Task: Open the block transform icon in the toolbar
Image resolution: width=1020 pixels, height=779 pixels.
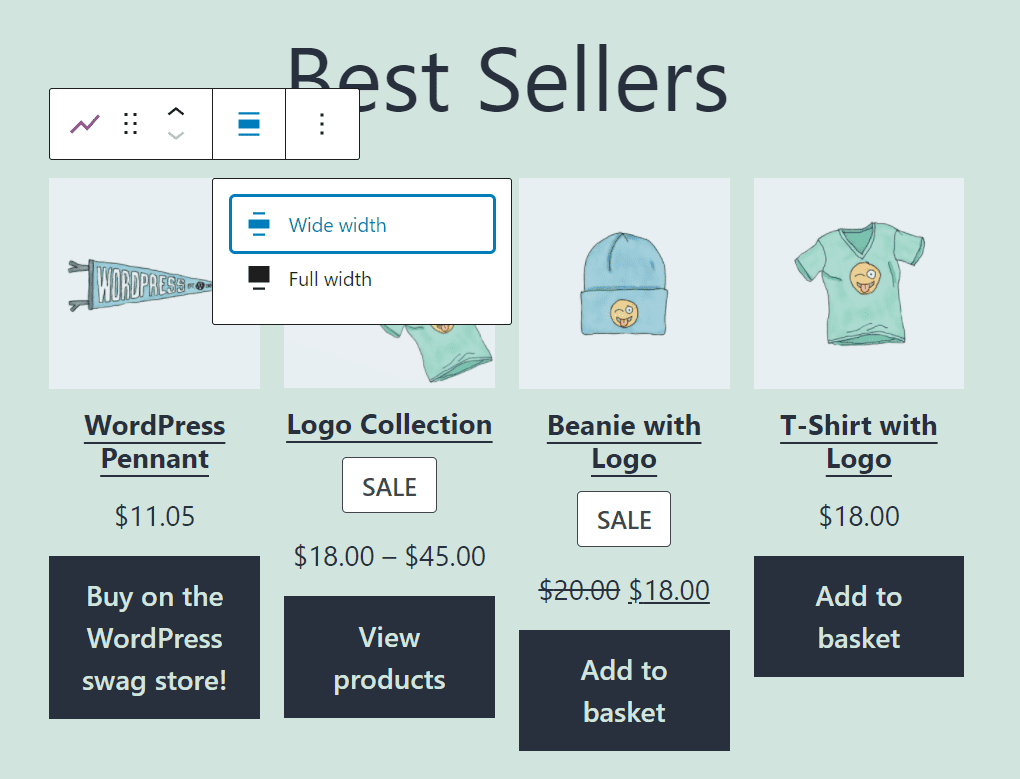Action: [84, 123]
